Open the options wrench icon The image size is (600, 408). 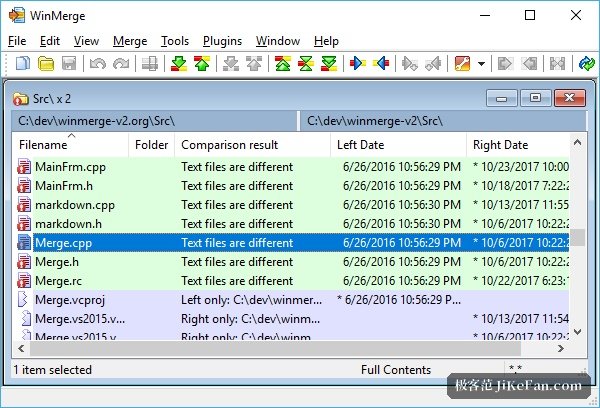pos(462,63)
